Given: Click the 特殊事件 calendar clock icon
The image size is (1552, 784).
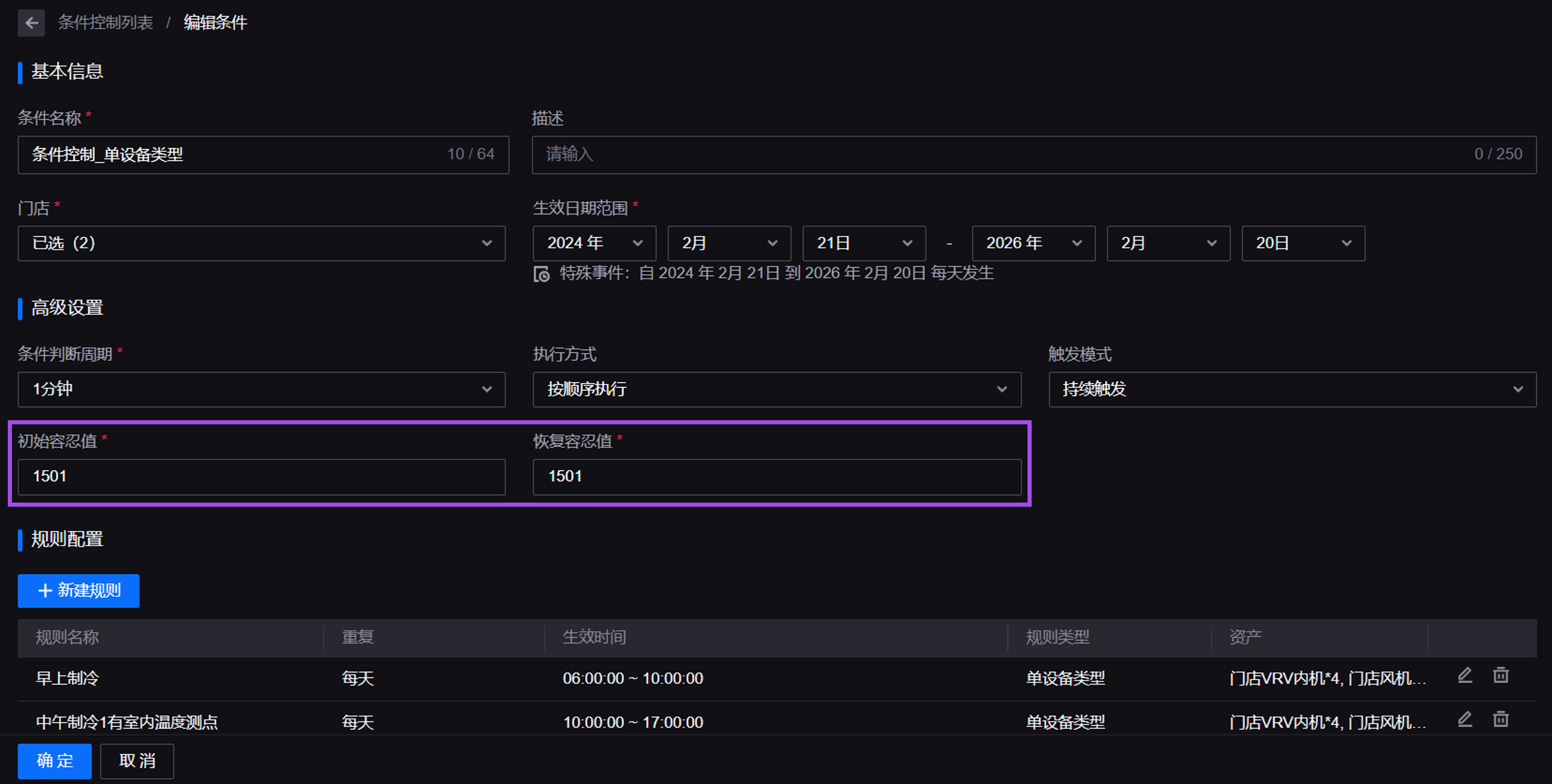Looking at the screenshot, I should coord(541,274).
